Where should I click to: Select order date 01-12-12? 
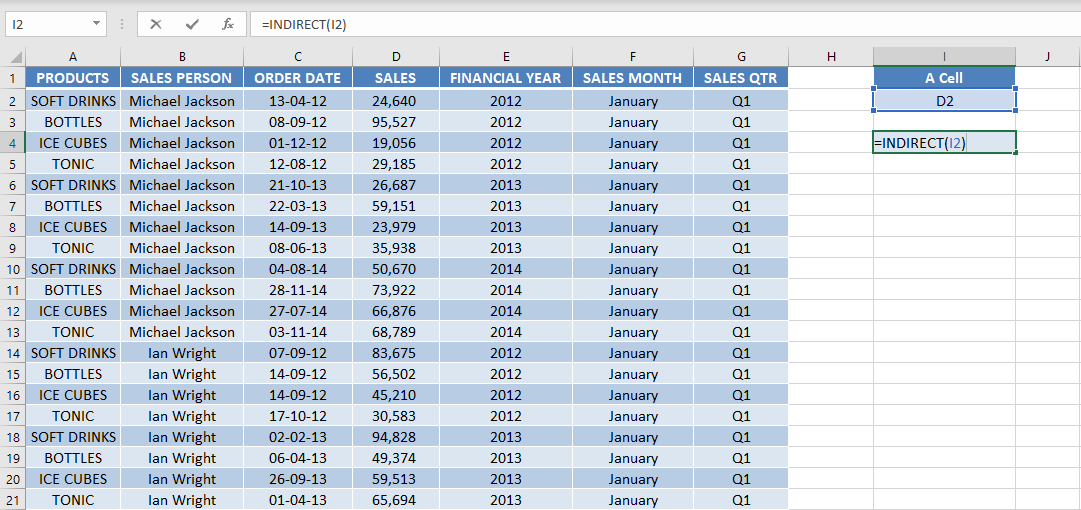coord(298,143)
